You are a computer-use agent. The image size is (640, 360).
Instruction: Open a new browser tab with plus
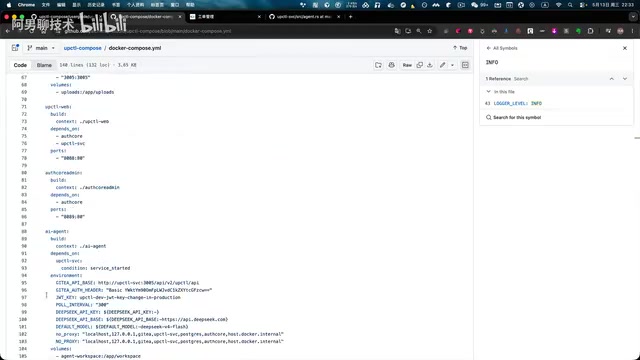(x=350, y=17)
